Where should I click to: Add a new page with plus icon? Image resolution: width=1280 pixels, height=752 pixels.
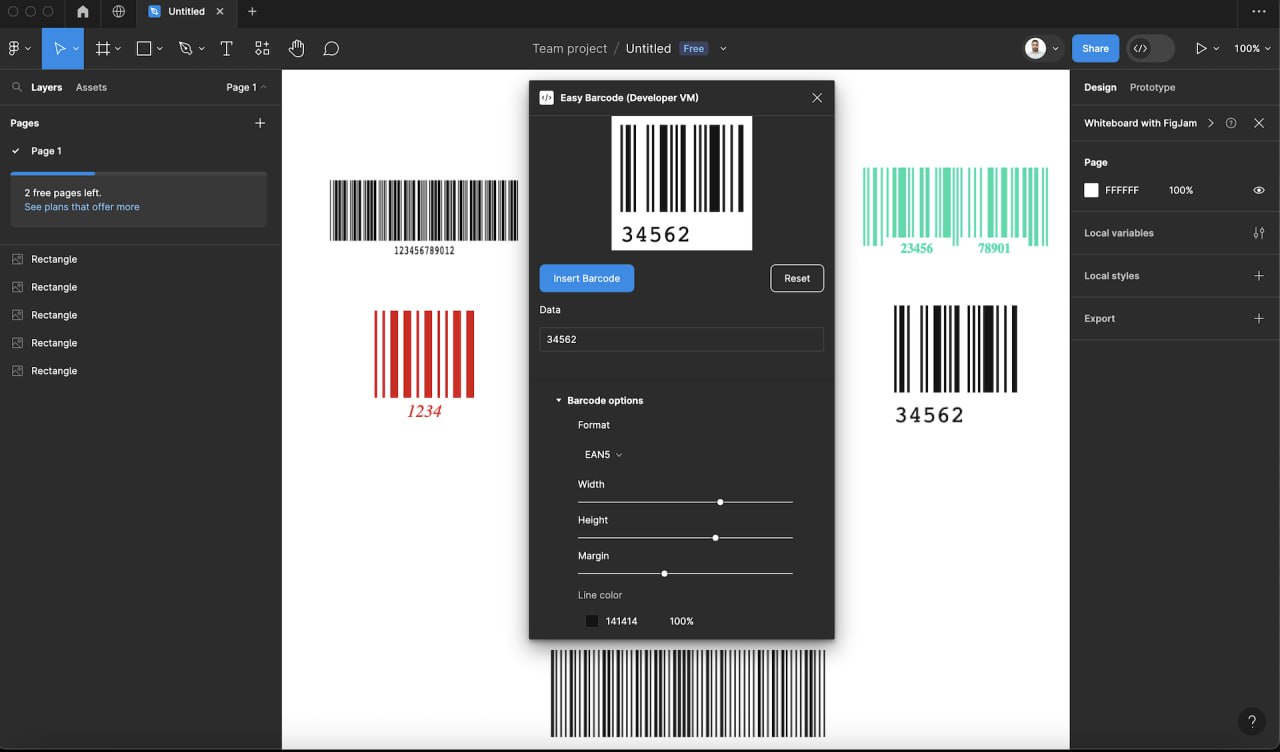pyautogui.click(x=260, y=123)
